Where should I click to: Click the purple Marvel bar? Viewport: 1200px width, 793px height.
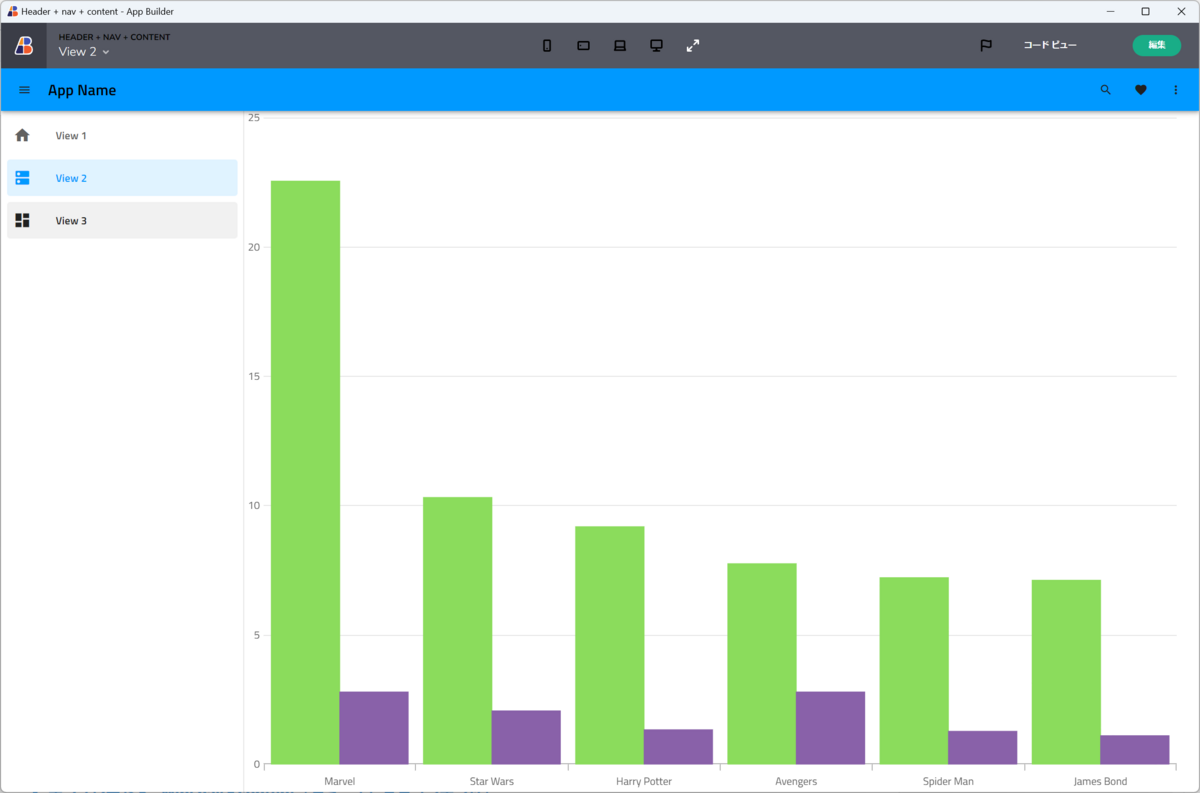(x=374, y=728)
